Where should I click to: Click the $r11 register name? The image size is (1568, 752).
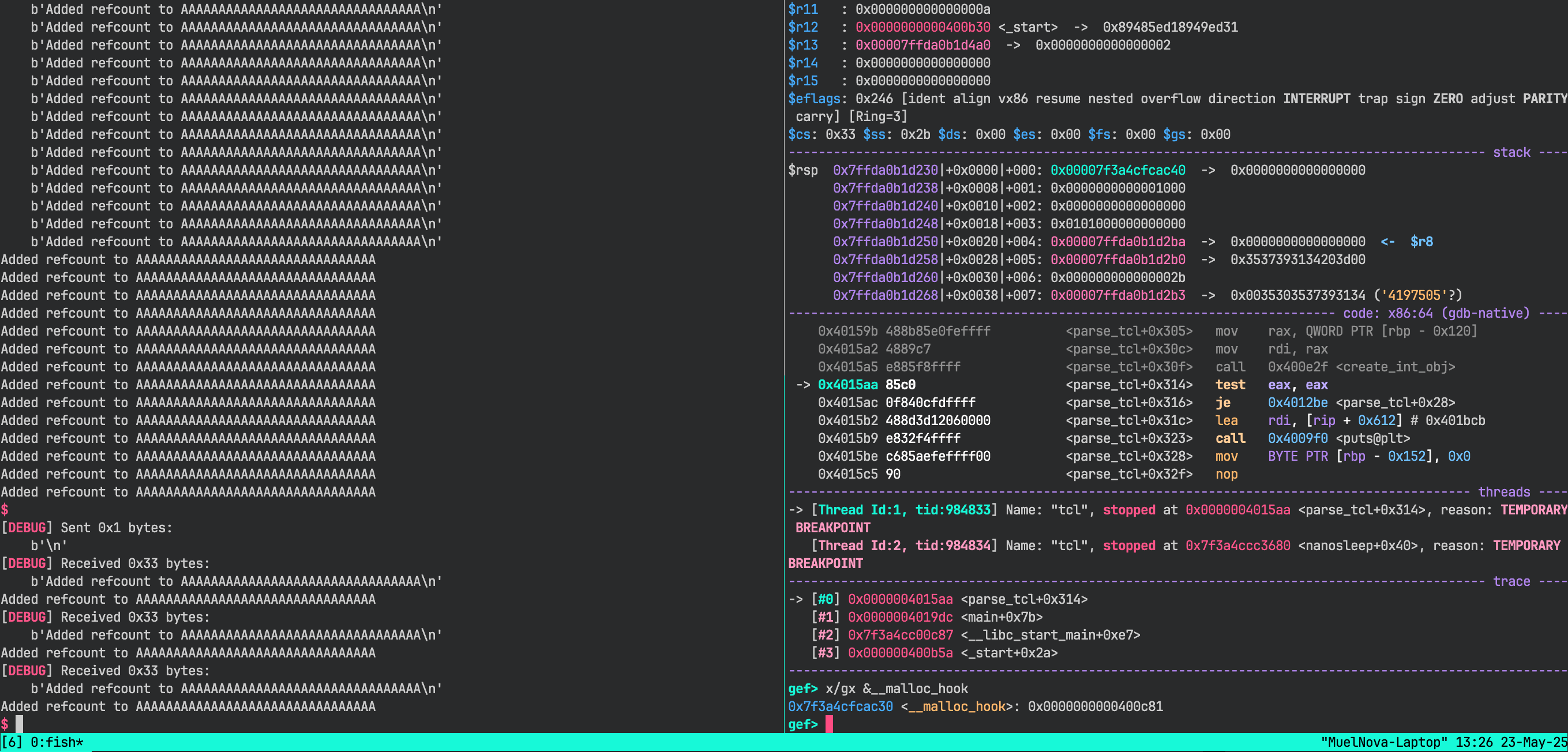[x=803, y=9]
